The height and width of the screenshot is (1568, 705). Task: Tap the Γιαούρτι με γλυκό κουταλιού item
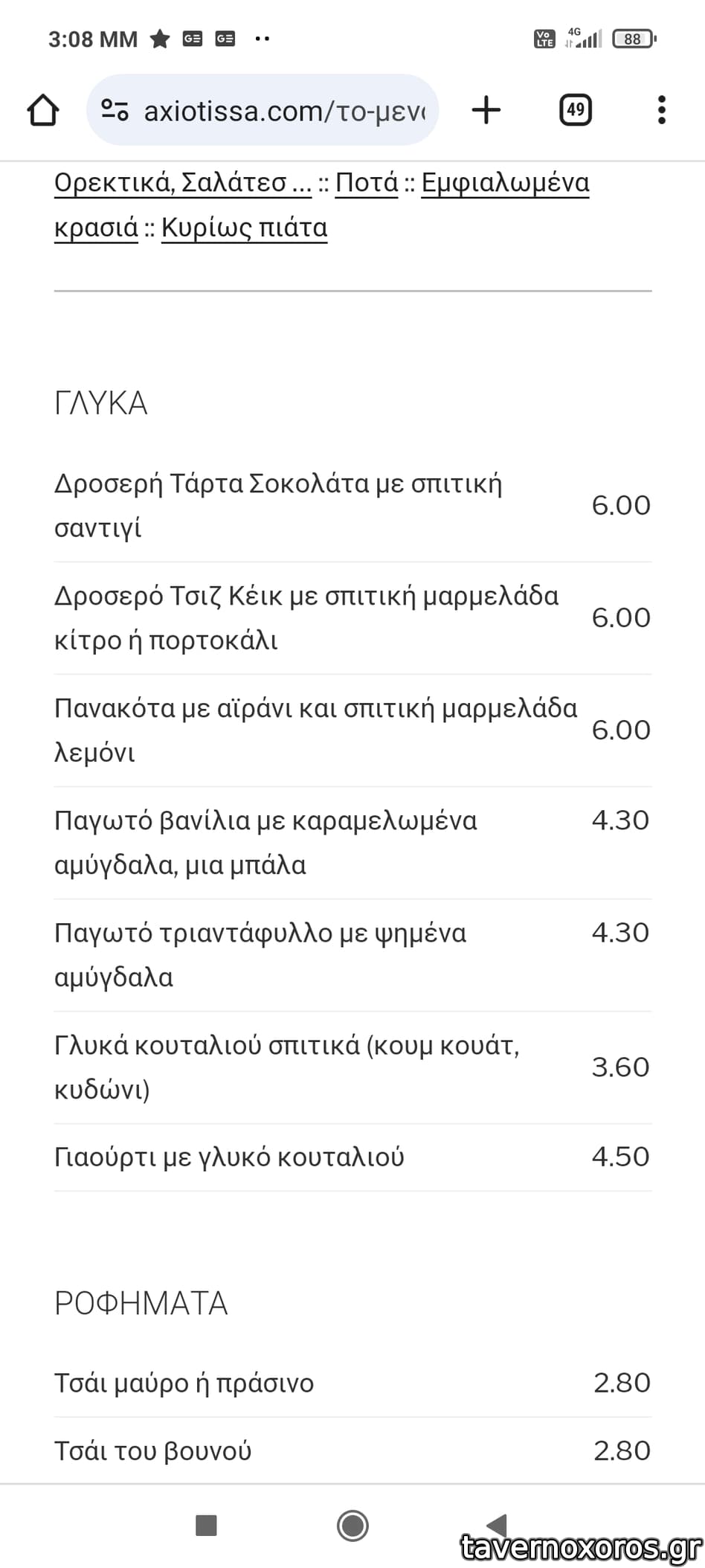click(x=229, y=1157)
